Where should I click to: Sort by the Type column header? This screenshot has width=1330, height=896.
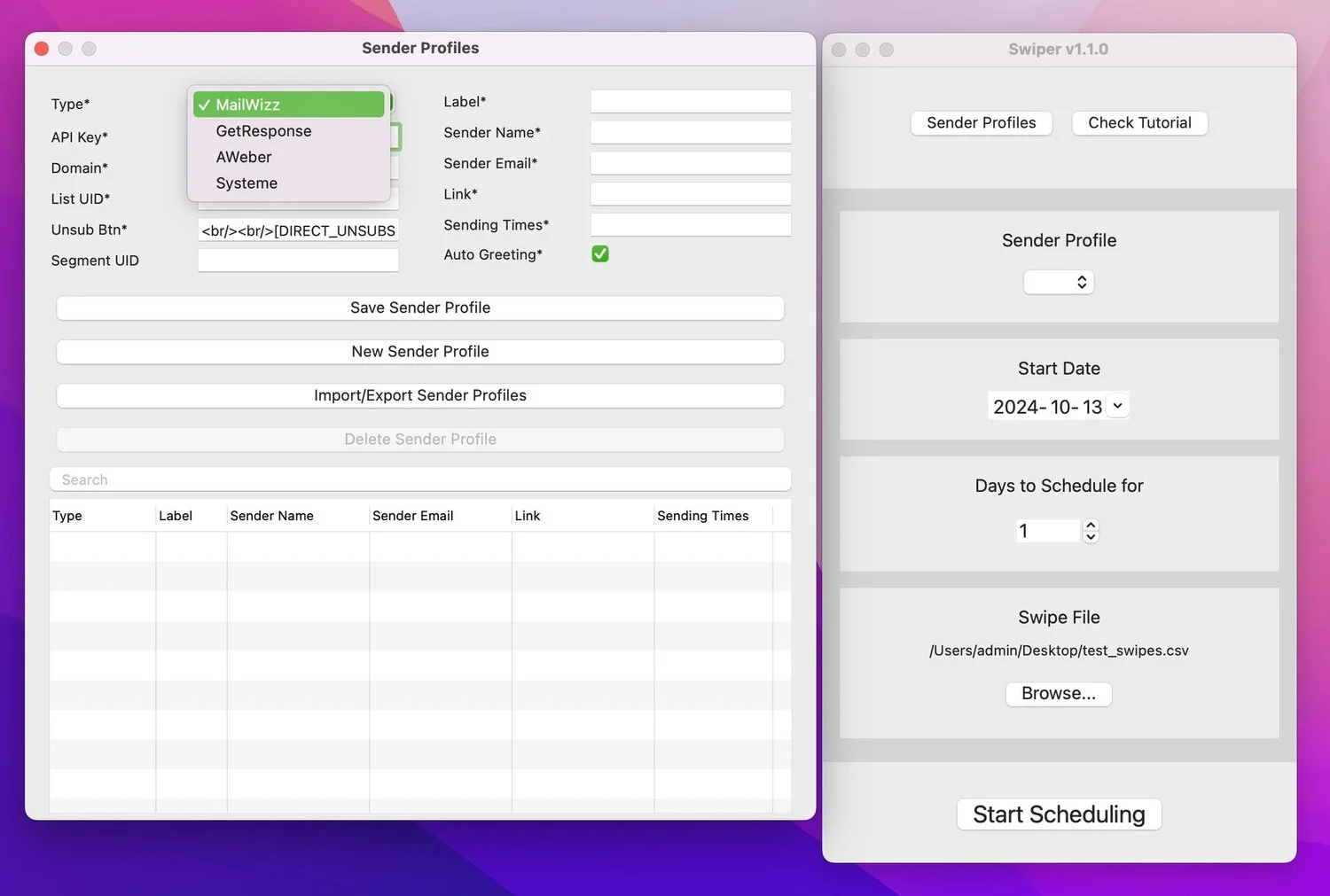[102, 516]
